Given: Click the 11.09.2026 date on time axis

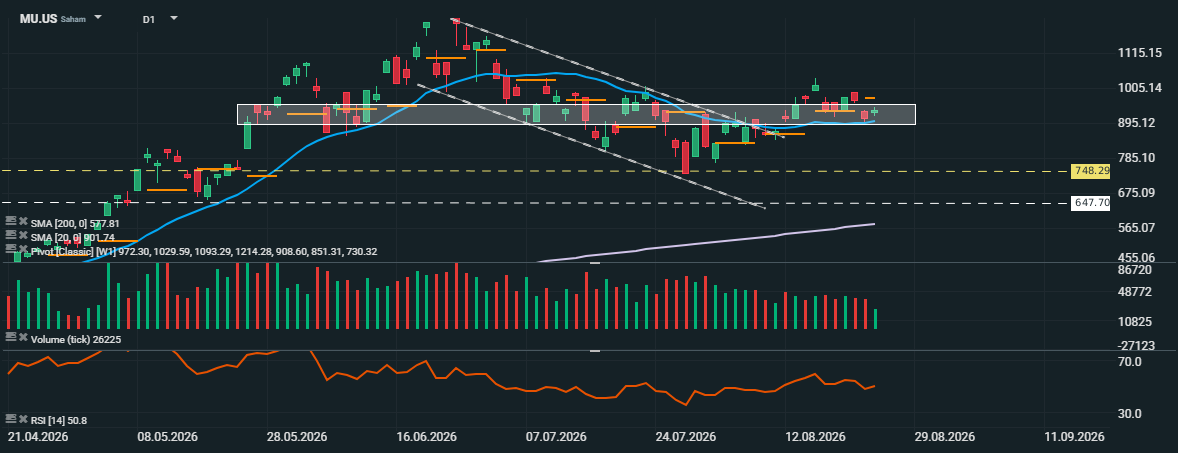Looking at the screenshot, I should click(1076, 437).
